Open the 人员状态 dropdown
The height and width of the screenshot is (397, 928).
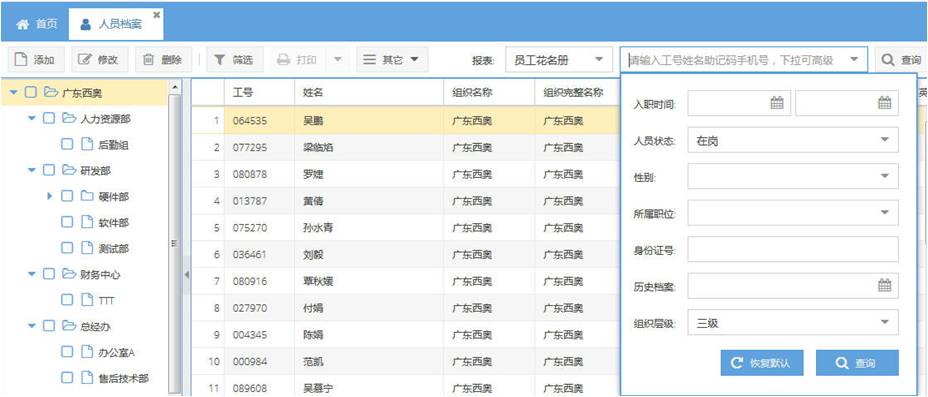tap(793, 140)
